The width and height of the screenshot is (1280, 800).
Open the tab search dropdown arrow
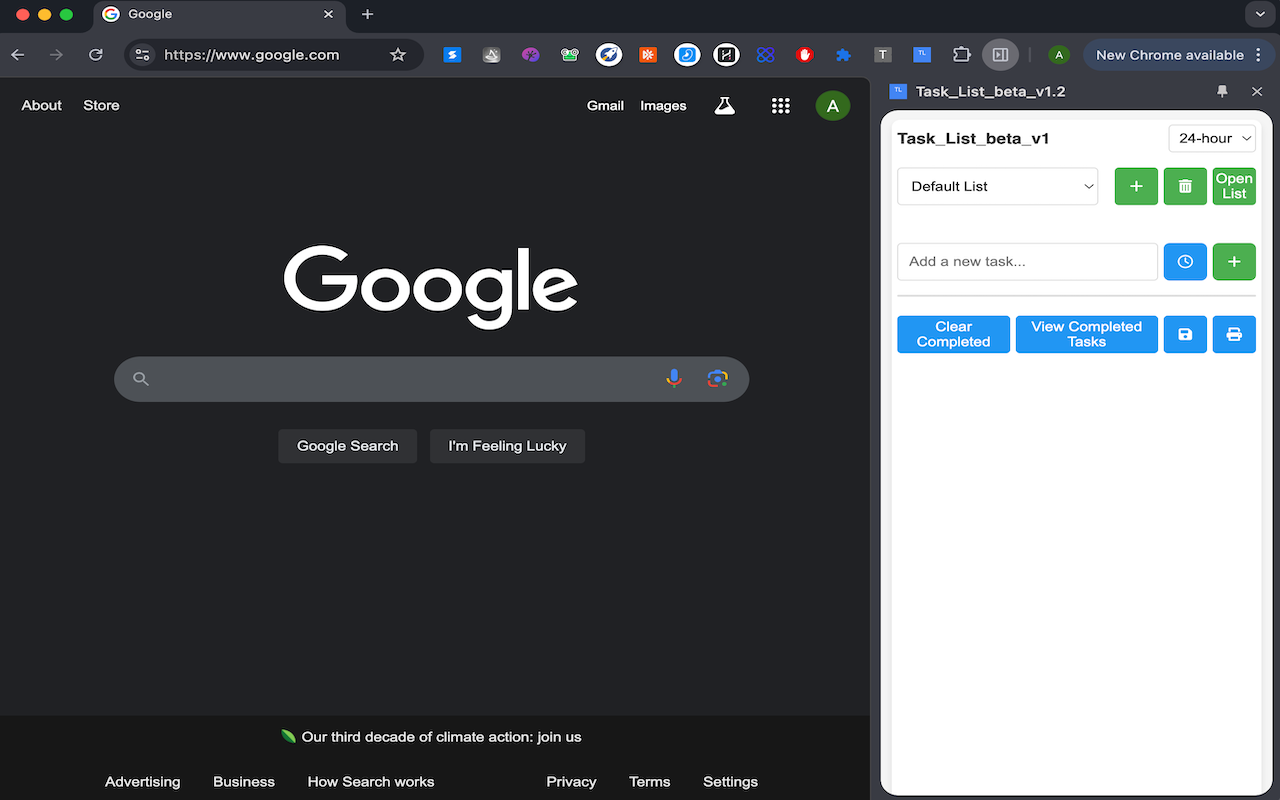pyautogui.click(x=1258, y=14)
